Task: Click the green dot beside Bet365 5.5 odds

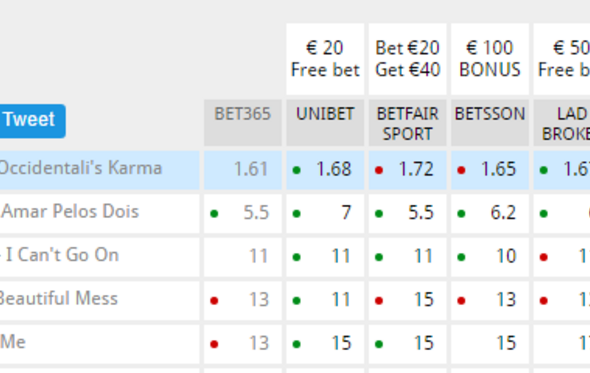Action: click(214, 214)
